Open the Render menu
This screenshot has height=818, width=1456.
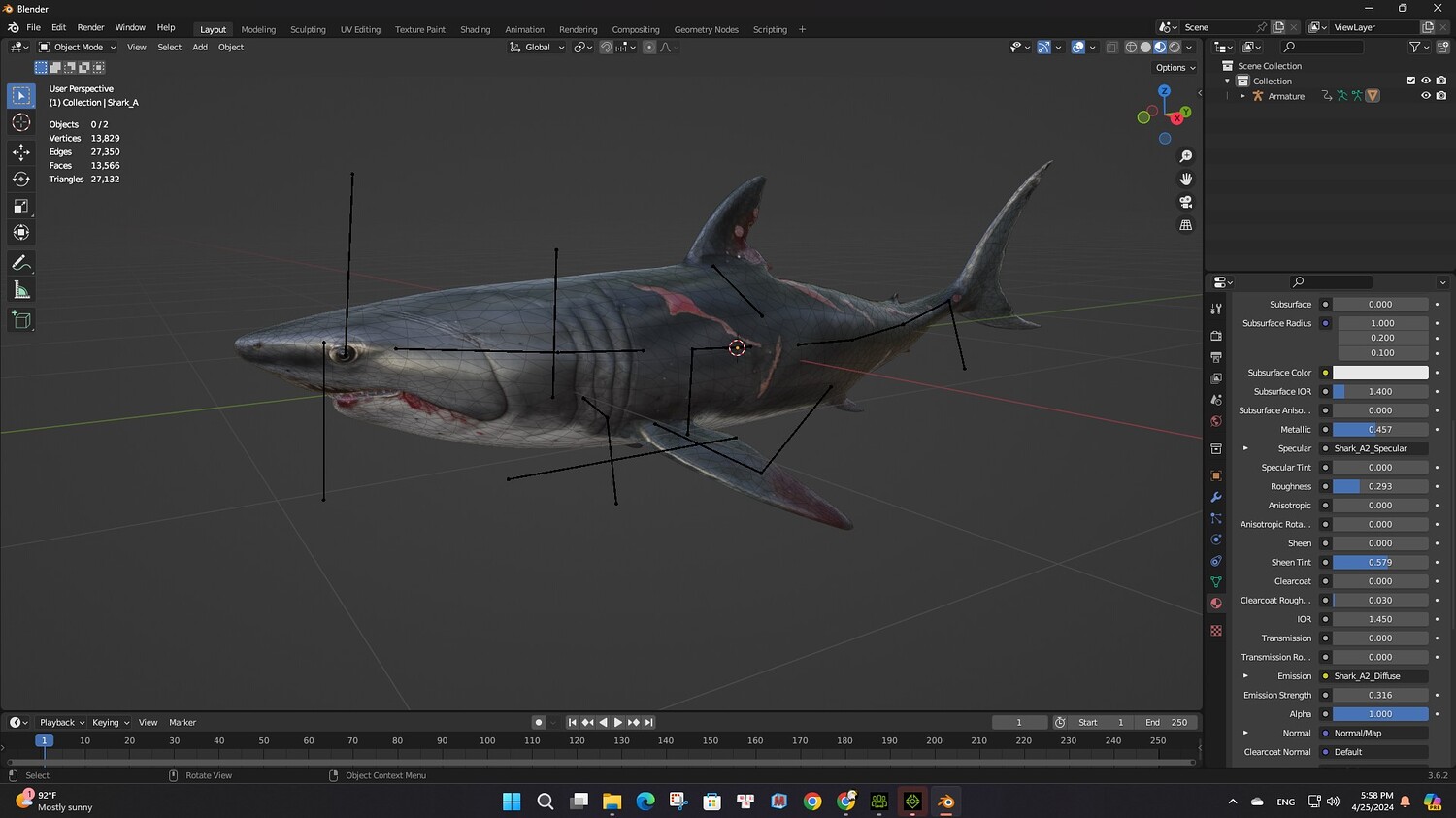[x=90, y=27]
